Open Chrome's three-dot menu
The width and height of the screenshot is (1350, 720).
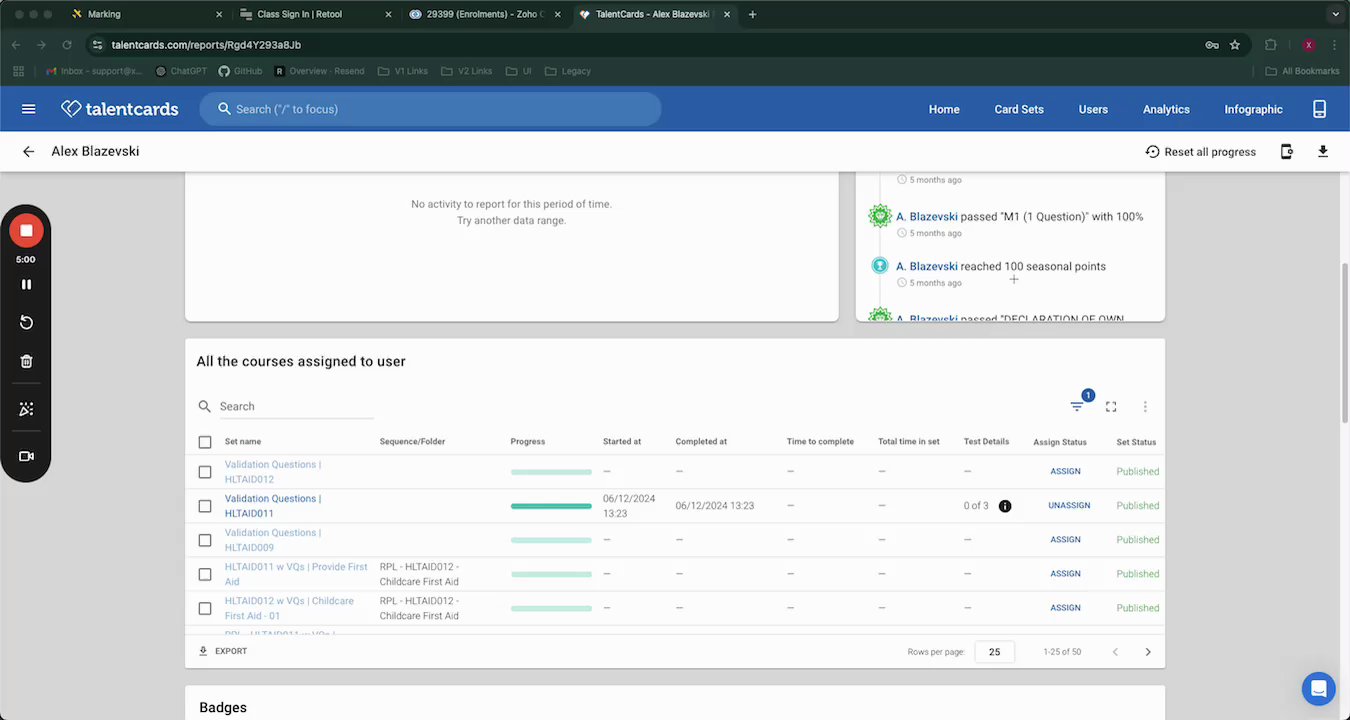1335,45
